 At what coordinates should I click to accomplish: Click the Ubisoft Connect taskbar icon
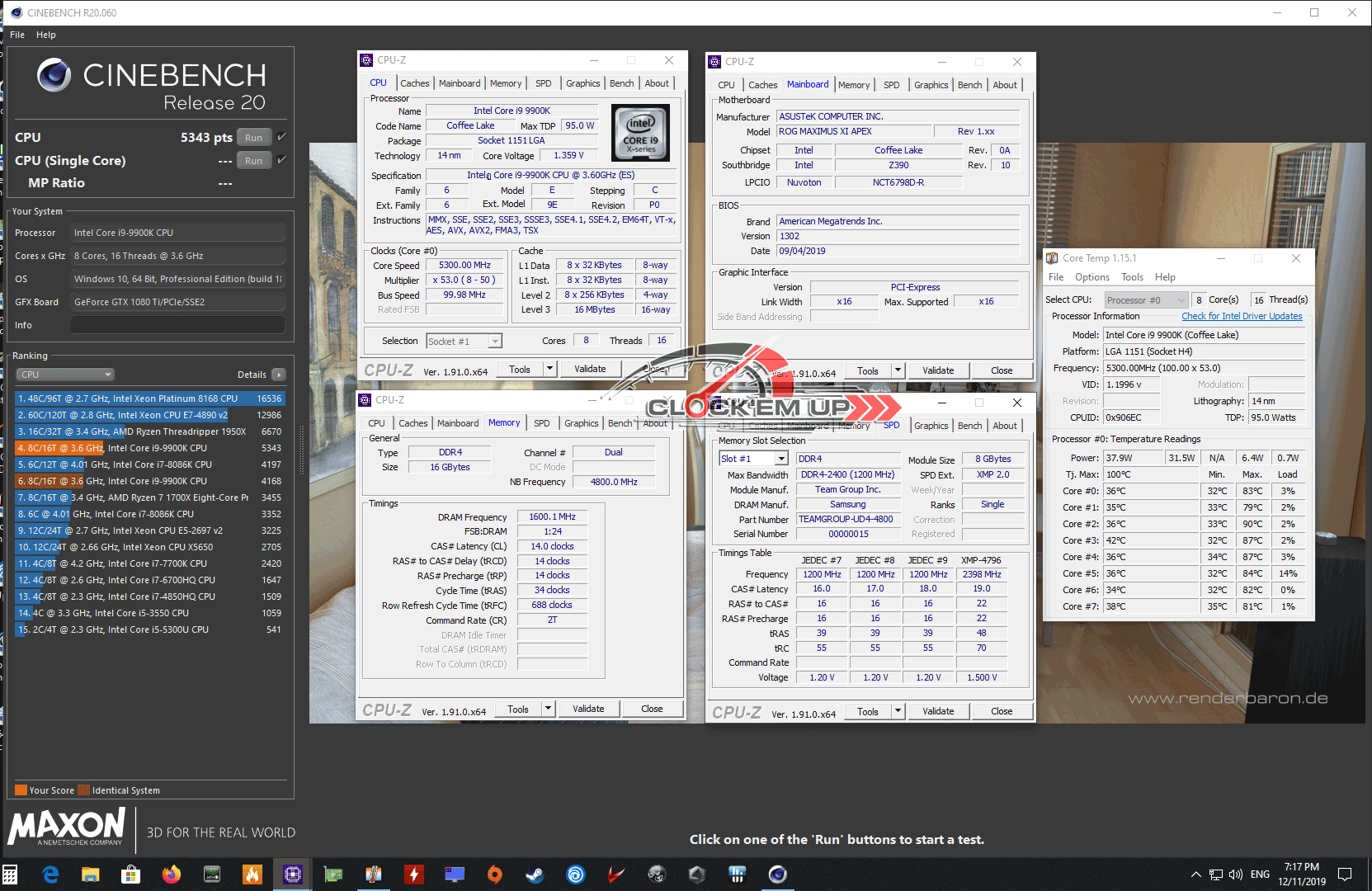(575, 874)
